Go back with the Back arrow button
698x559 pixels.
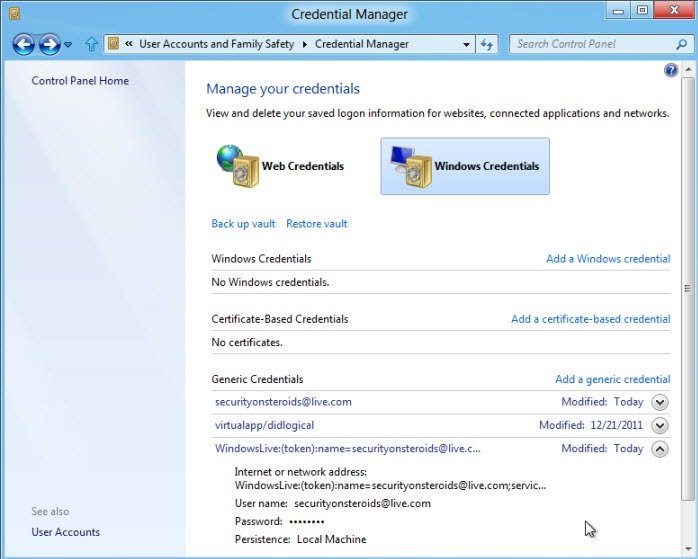[x=23, y=44]
